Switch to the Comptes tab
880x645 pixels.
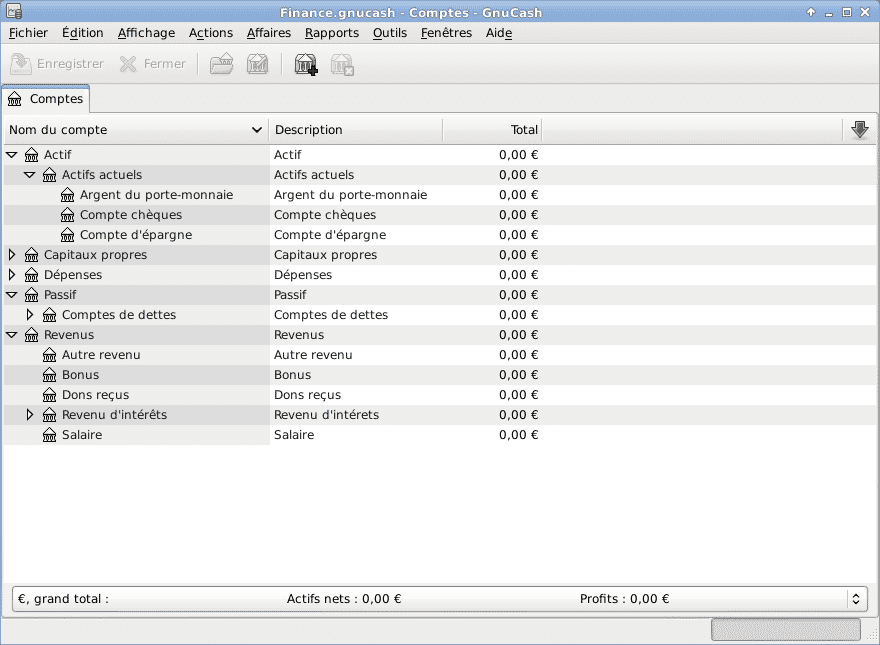pos(46,99)
